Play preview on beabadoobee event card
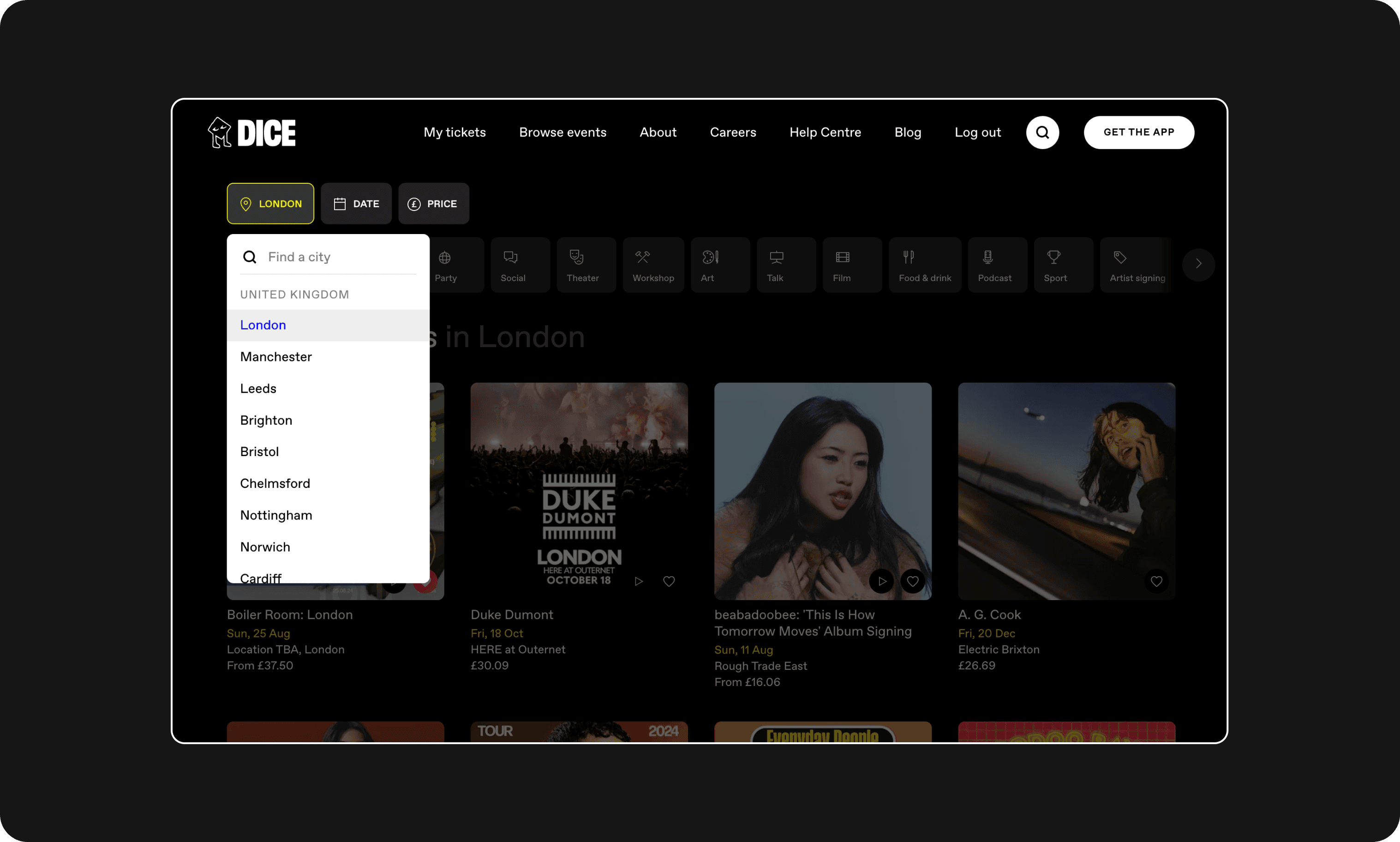This screenshot has height=842, width=1400. point(881,582)
